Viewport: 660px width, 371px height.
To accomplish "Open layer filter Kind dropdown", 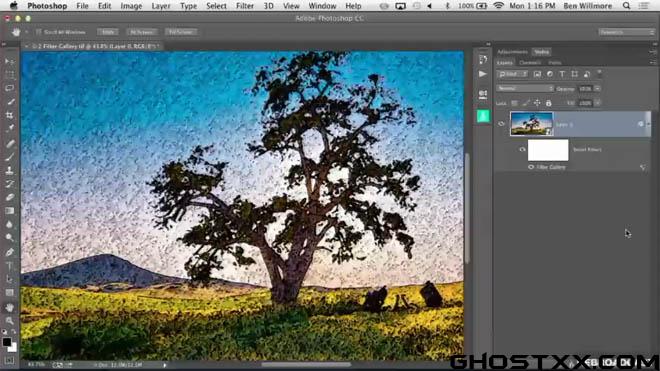I will pos(512,74).
